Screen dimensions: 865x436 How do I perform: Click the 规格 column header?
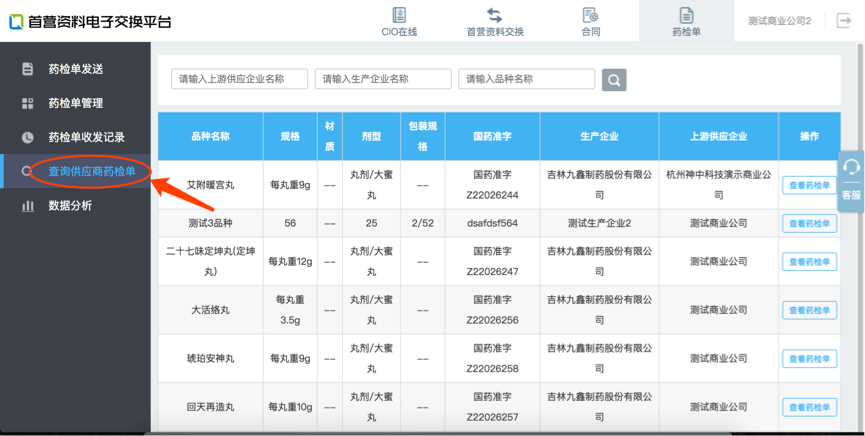pos(290,136)
